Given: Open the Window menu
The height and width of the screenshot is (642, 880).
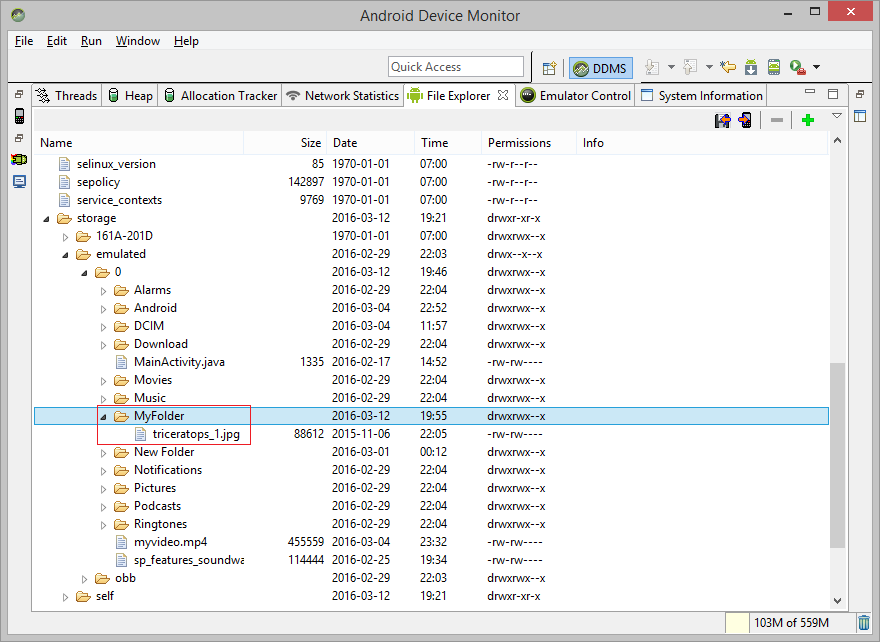Looking at the screenshot, I should (x=138, y=41).
